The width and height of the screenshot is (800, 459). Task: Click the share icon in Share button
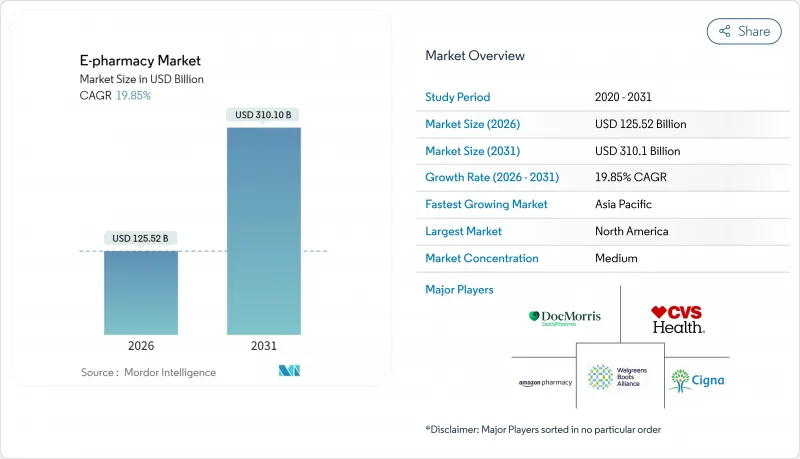tap(724, 31)
